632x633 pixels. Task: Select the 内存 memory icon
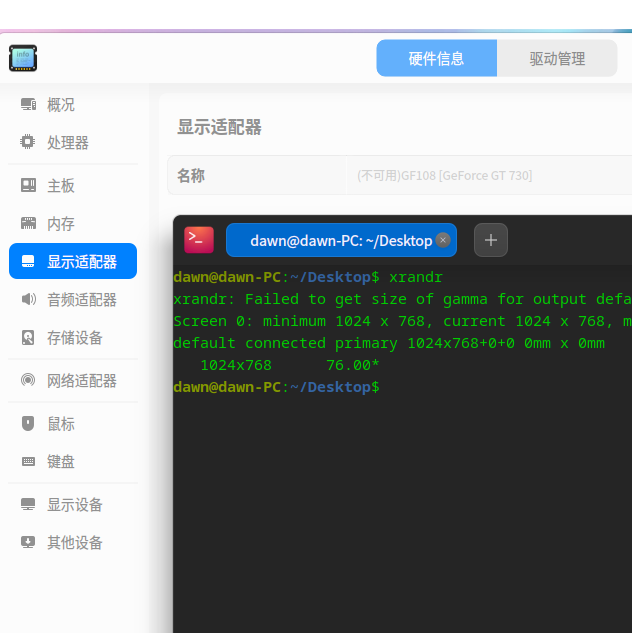pyautogui.click(x=28, y=223)
